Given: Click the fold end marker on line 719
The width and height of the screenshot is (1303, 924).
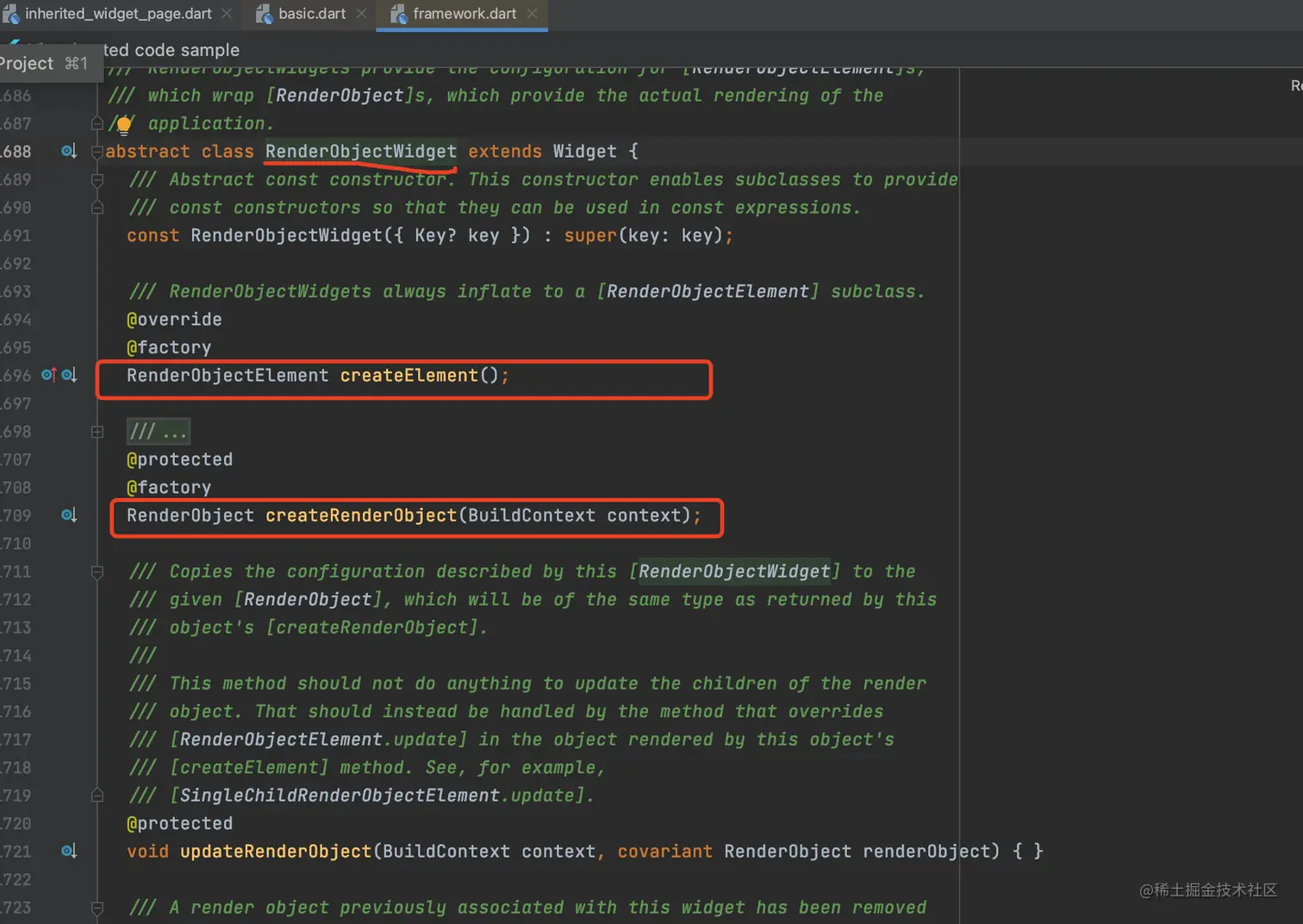Looking at the screenshot, I should click(97, 796).
